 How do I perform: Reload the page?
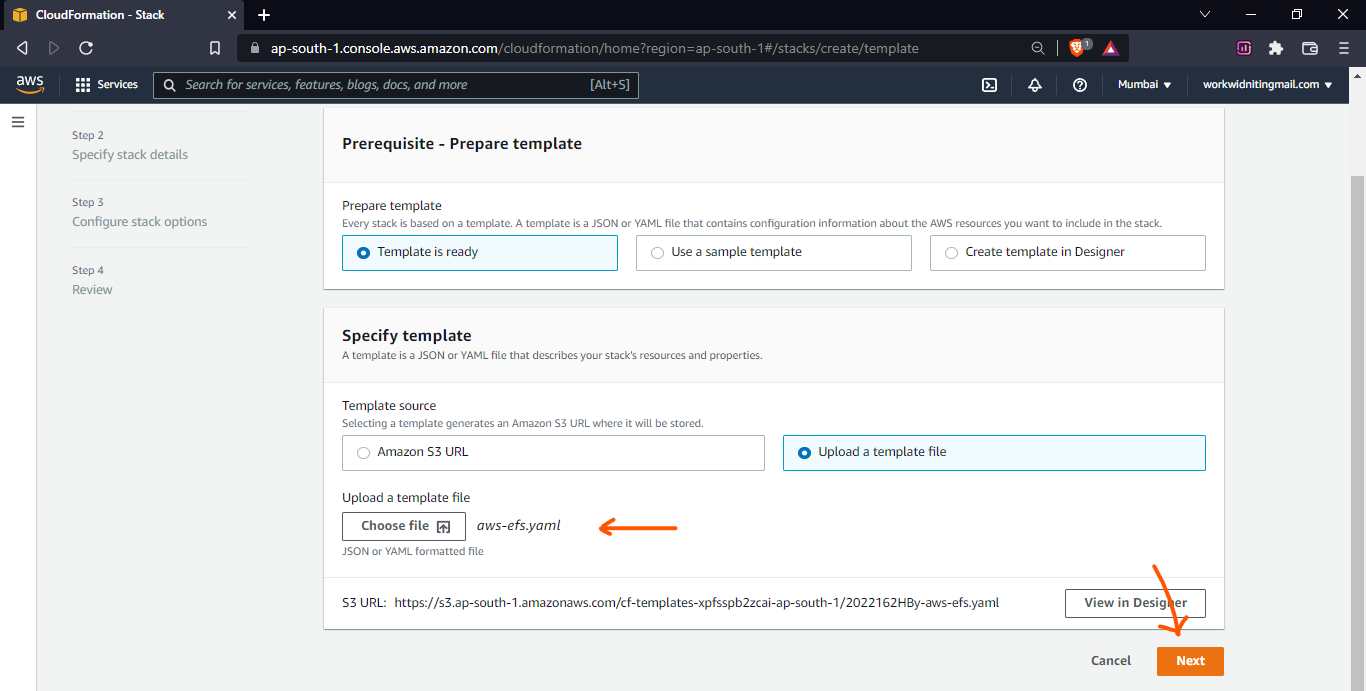click(86, 48)
